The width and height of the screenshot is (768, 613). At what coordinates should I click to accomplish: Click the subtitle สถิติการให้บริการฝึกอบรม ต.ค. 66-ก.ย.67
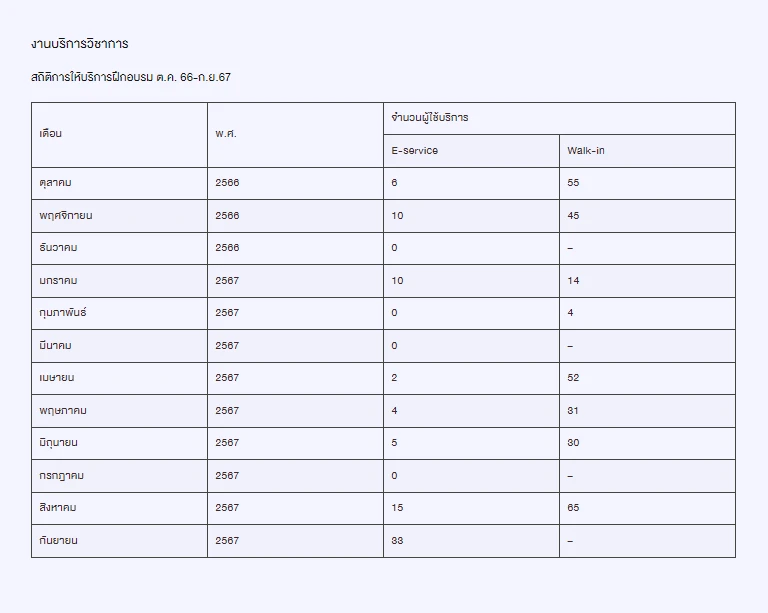(x=131, y=77)
